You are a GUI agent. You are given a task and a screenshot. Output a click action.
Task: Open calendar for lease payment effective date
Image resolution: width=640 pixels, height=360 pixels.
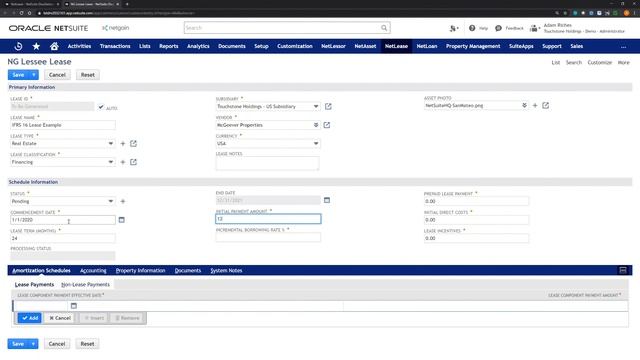(74, 306)
